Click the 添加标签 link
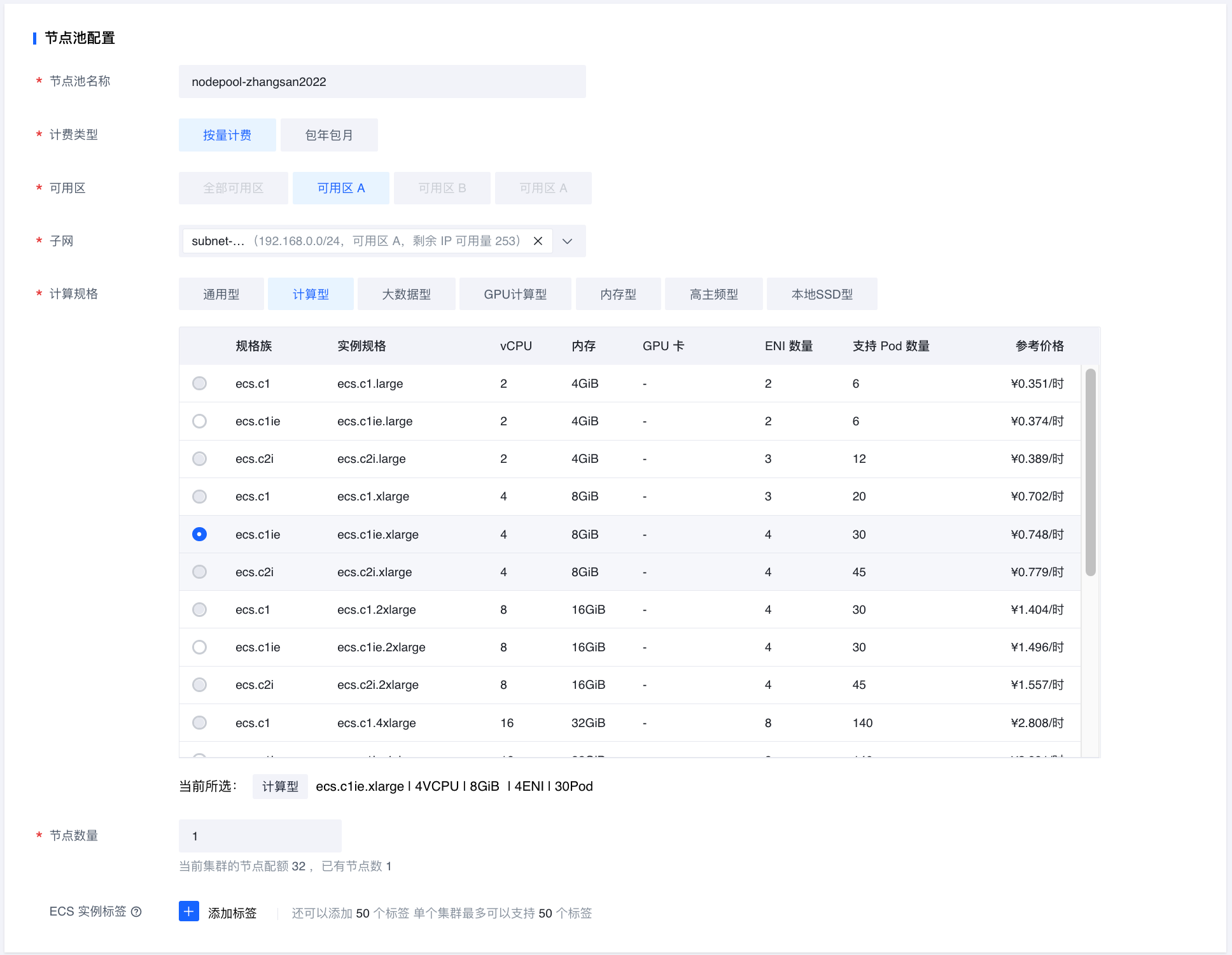The width and height of the screenshot is (1232, 955). pos(232,913)
